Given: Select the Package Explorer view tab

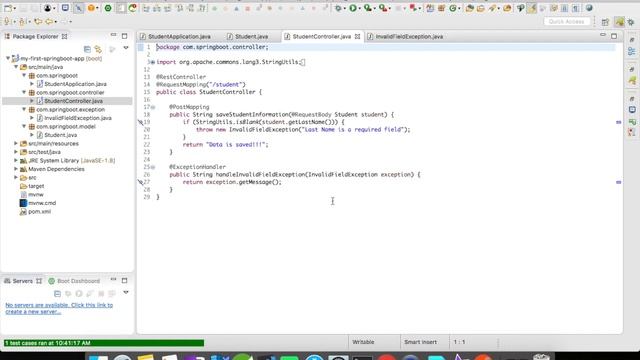Looking at the screenshot, I should 36,36.
